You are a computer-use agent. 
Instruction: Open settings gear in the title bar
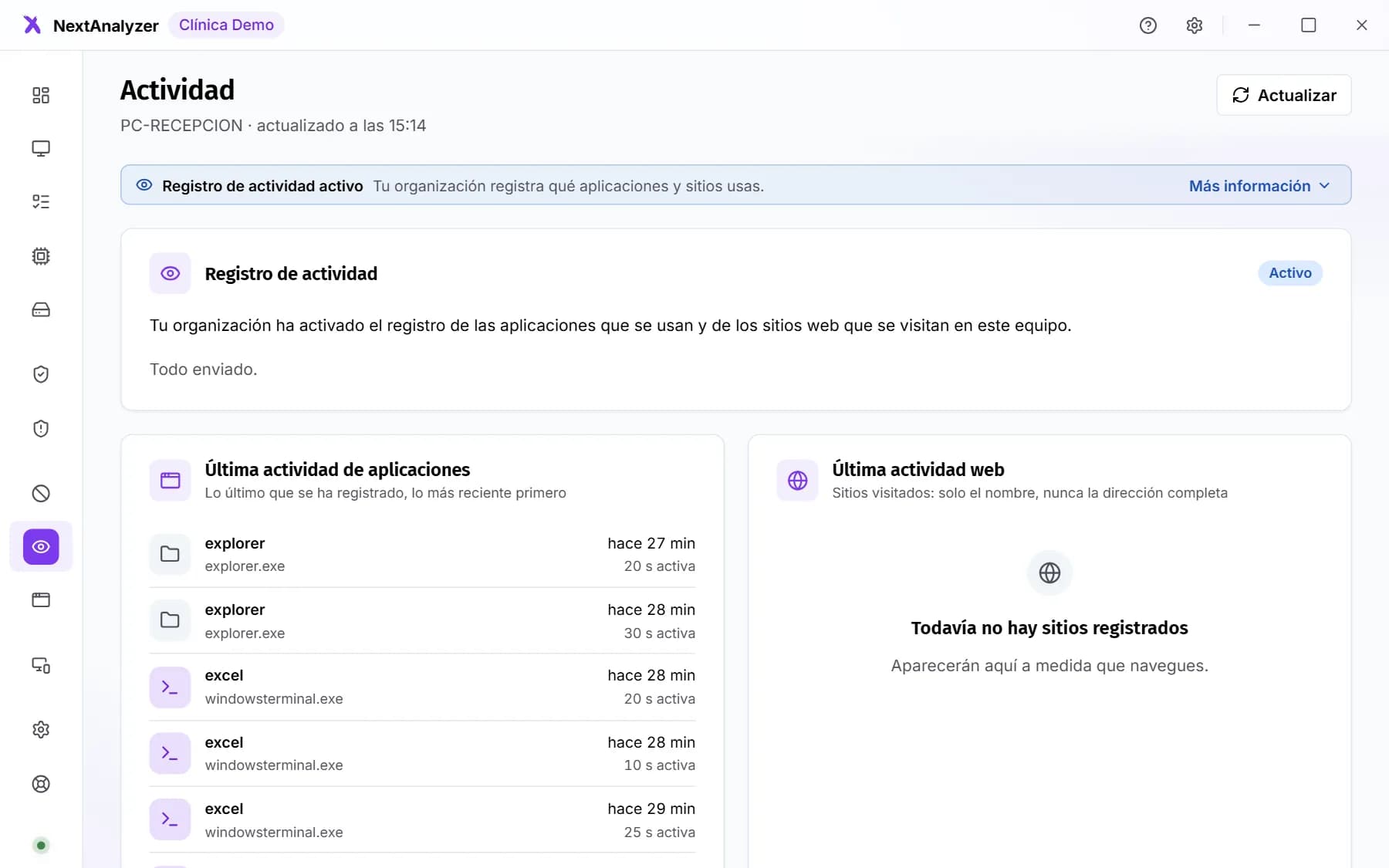[1195, 25]
